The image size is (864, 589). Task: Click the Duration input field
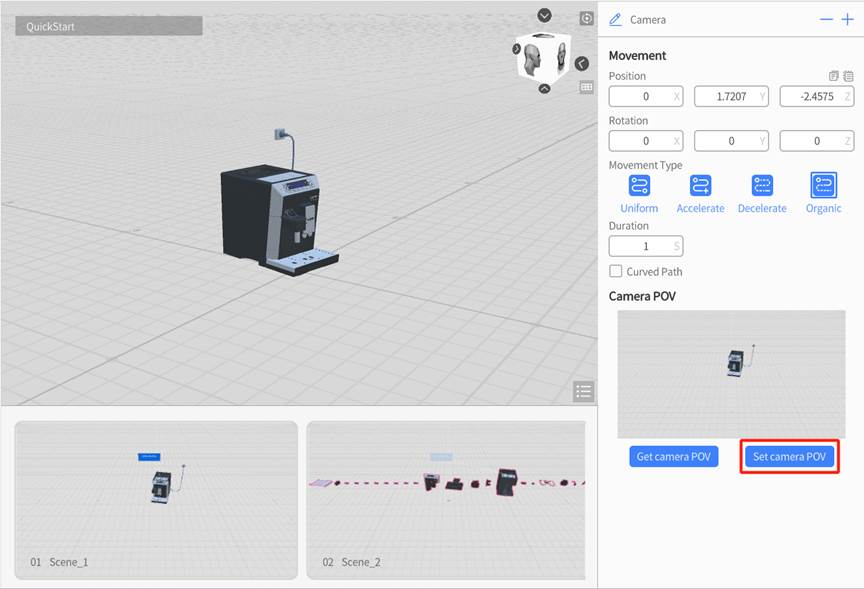coord(645,246)
